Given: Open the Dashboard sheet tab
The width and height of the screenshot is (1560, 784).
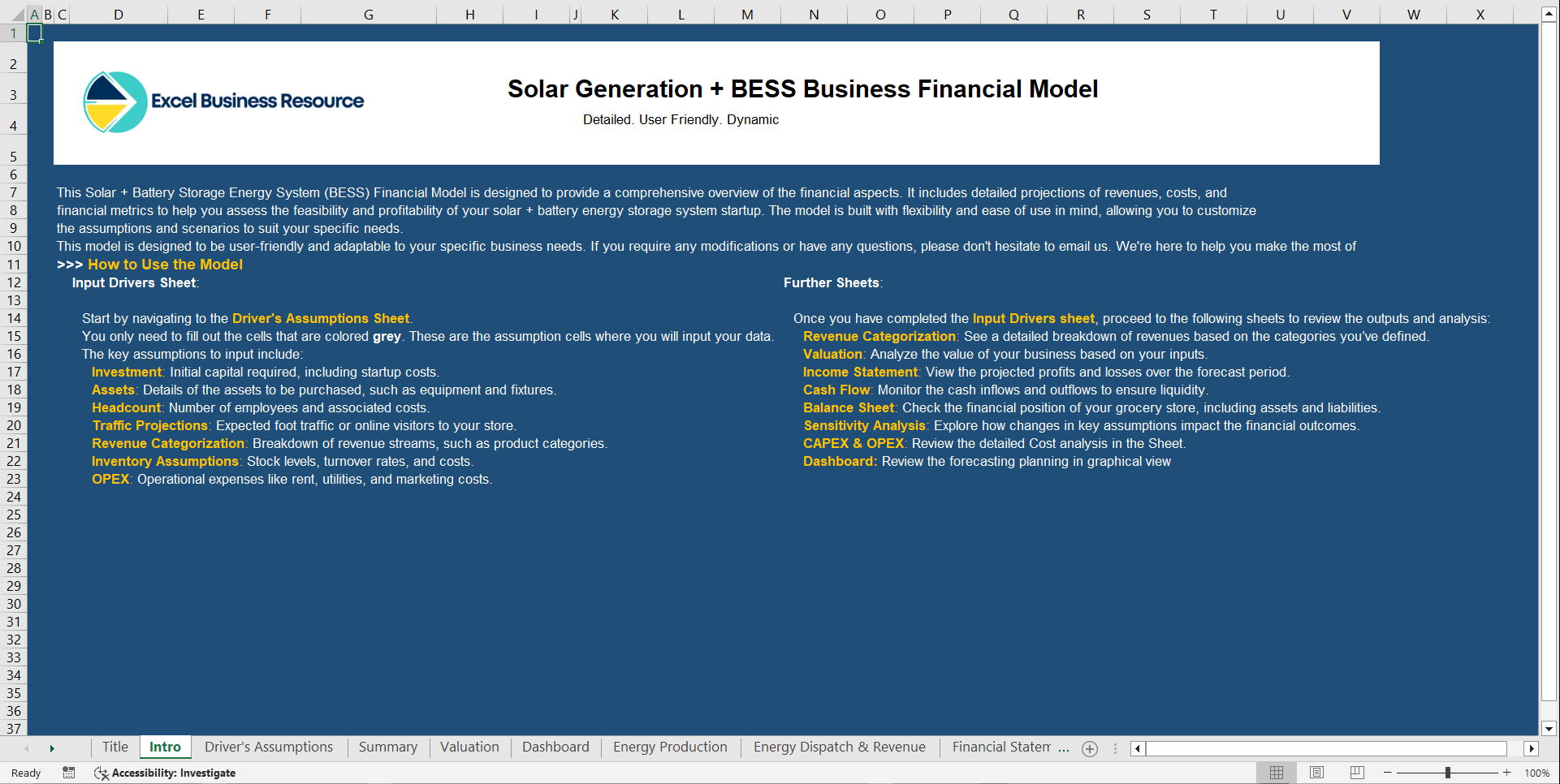Looking at the screenshot, I should 555,747.
